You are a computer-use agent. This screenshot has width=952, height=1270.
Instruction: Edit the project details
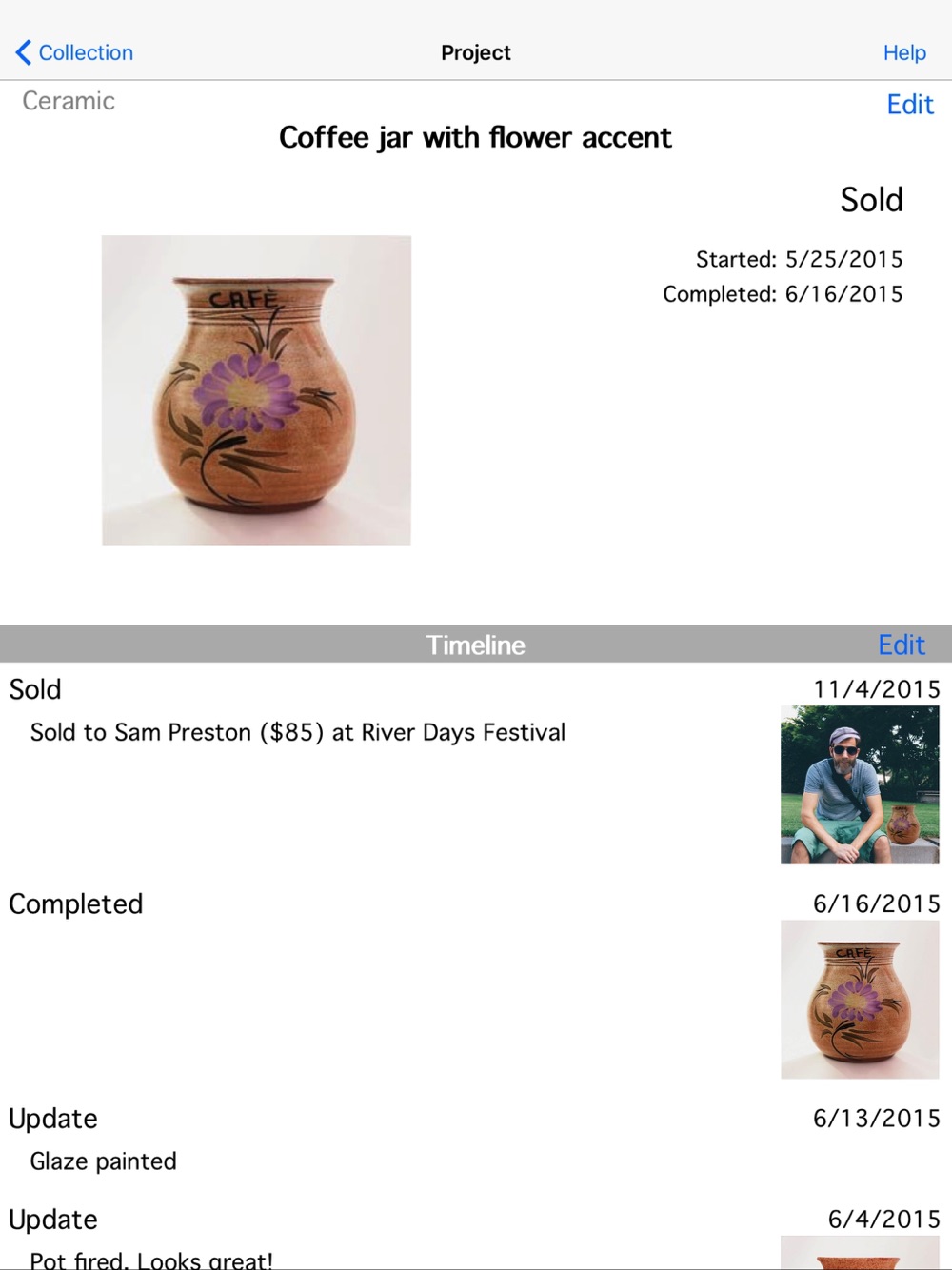909,104
